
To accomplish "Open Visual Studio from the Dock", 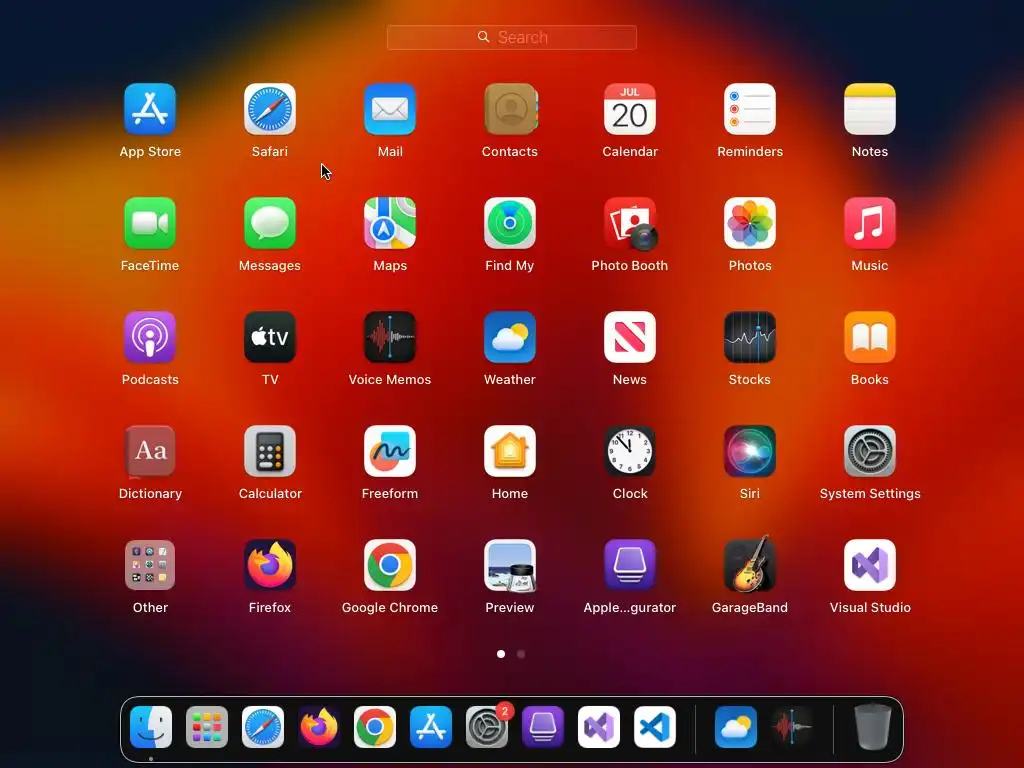I will coord(599,727).
